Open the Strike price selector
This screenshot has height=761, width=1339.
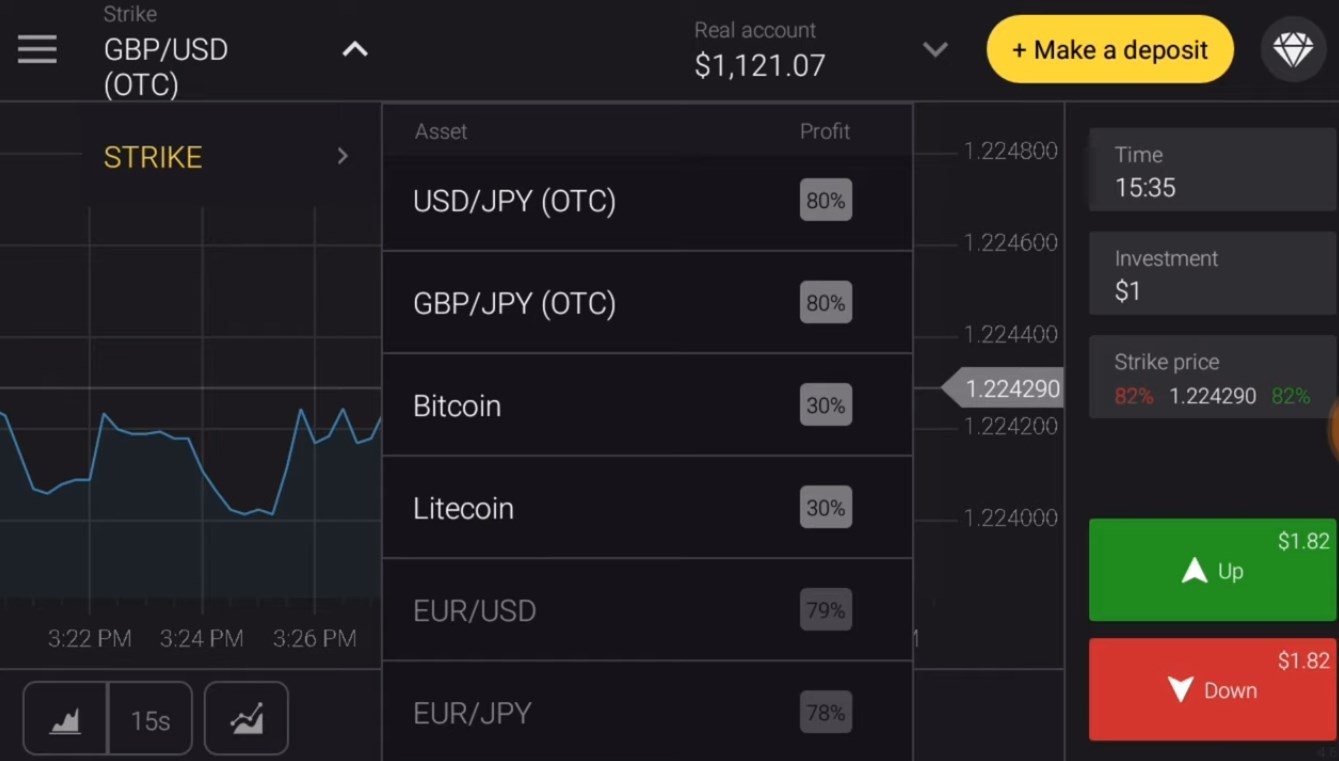(x=1212, y=378)
